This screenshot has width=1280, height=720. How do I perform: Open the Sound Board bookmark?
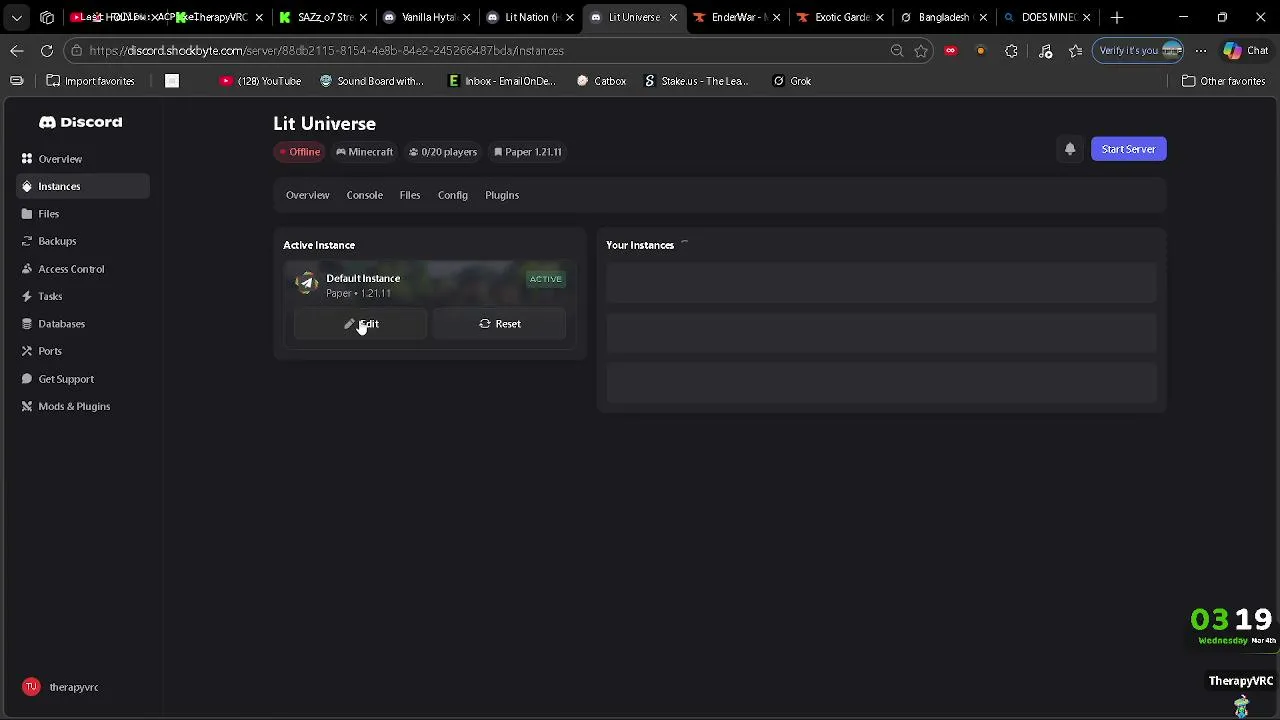371,81
